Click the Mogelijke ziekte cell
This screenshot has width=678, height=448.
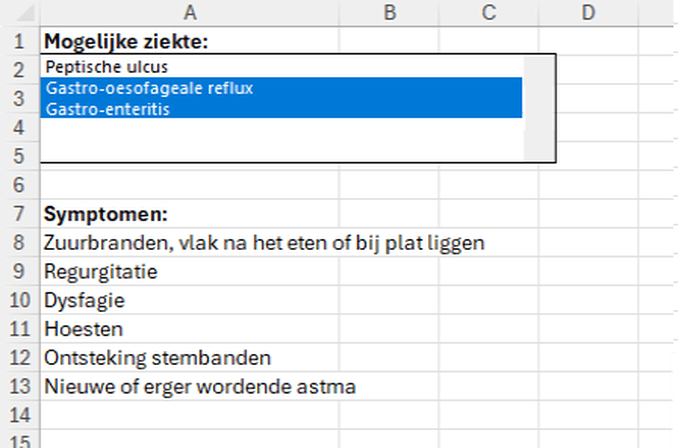[126, 42]
